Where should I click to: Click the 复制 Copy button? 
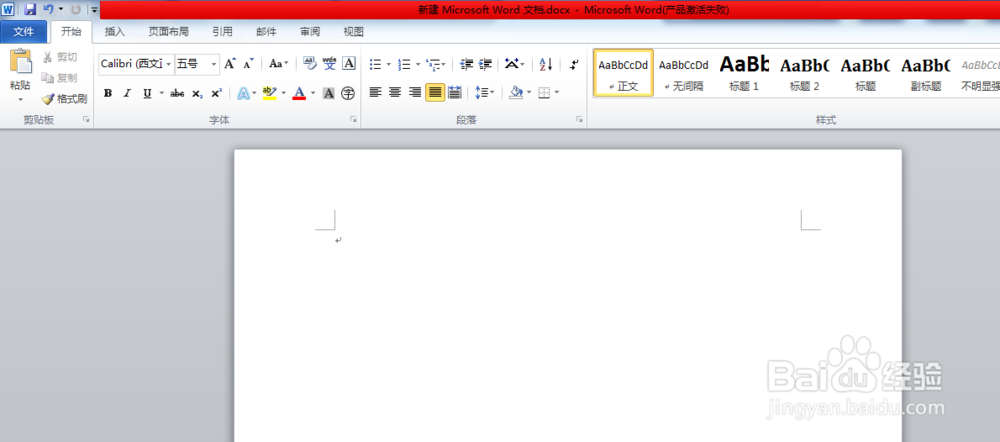tap(60, 78)
